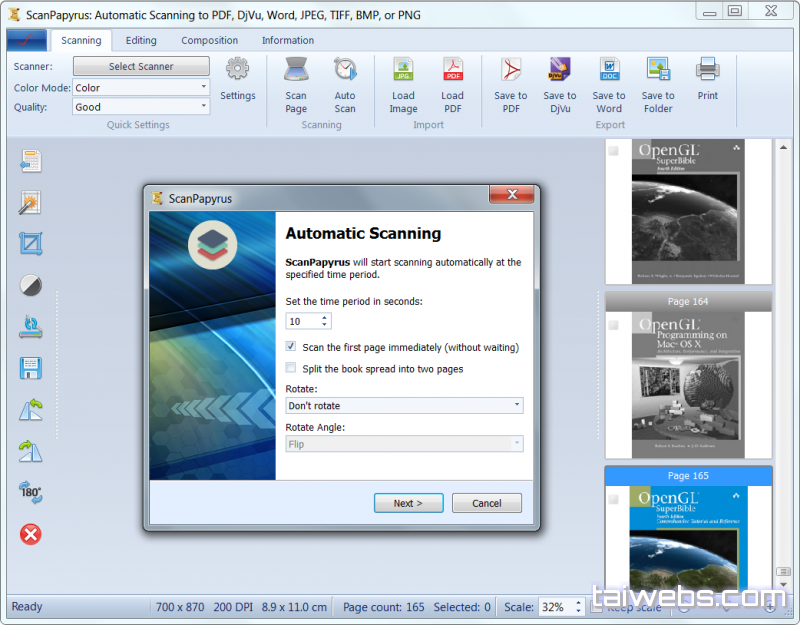The image size is (800, 625).
Task: Click the Load PDF icon
Action: tap(452, 71)
